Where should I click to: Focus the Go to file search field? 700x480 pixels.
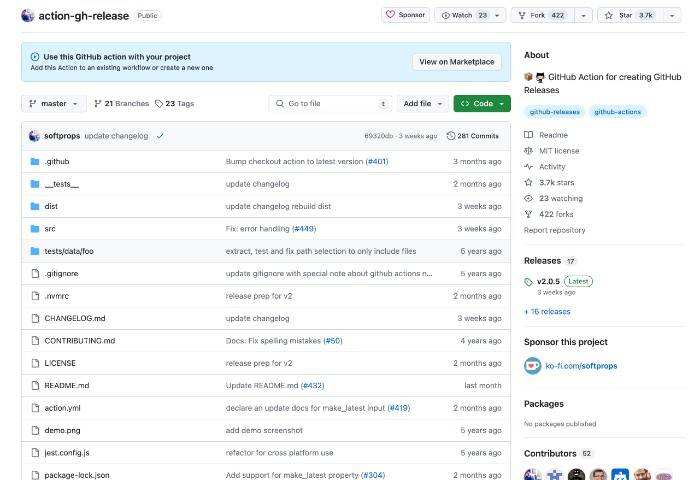[330, 103]
